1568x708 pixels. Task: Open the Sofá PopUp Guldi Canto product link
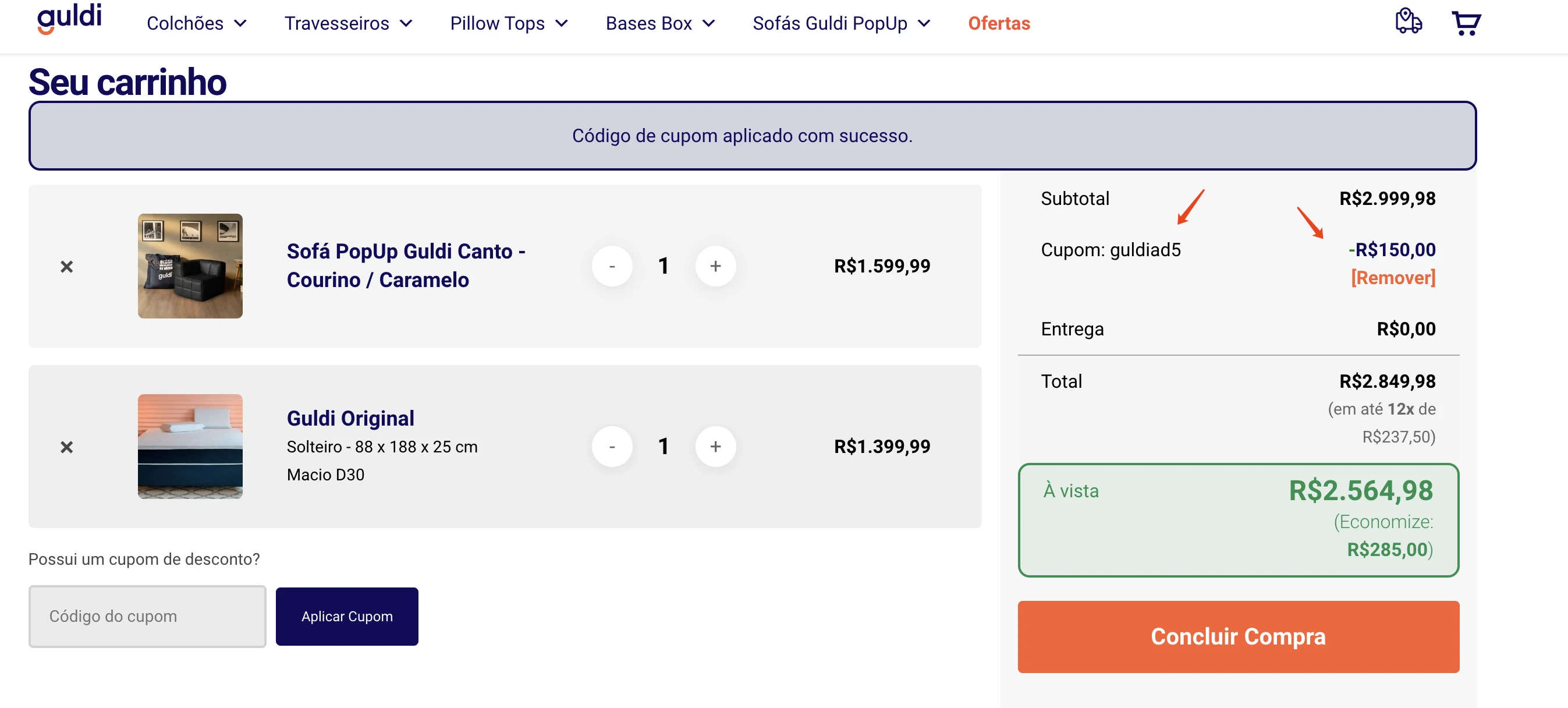coord(406,265)
